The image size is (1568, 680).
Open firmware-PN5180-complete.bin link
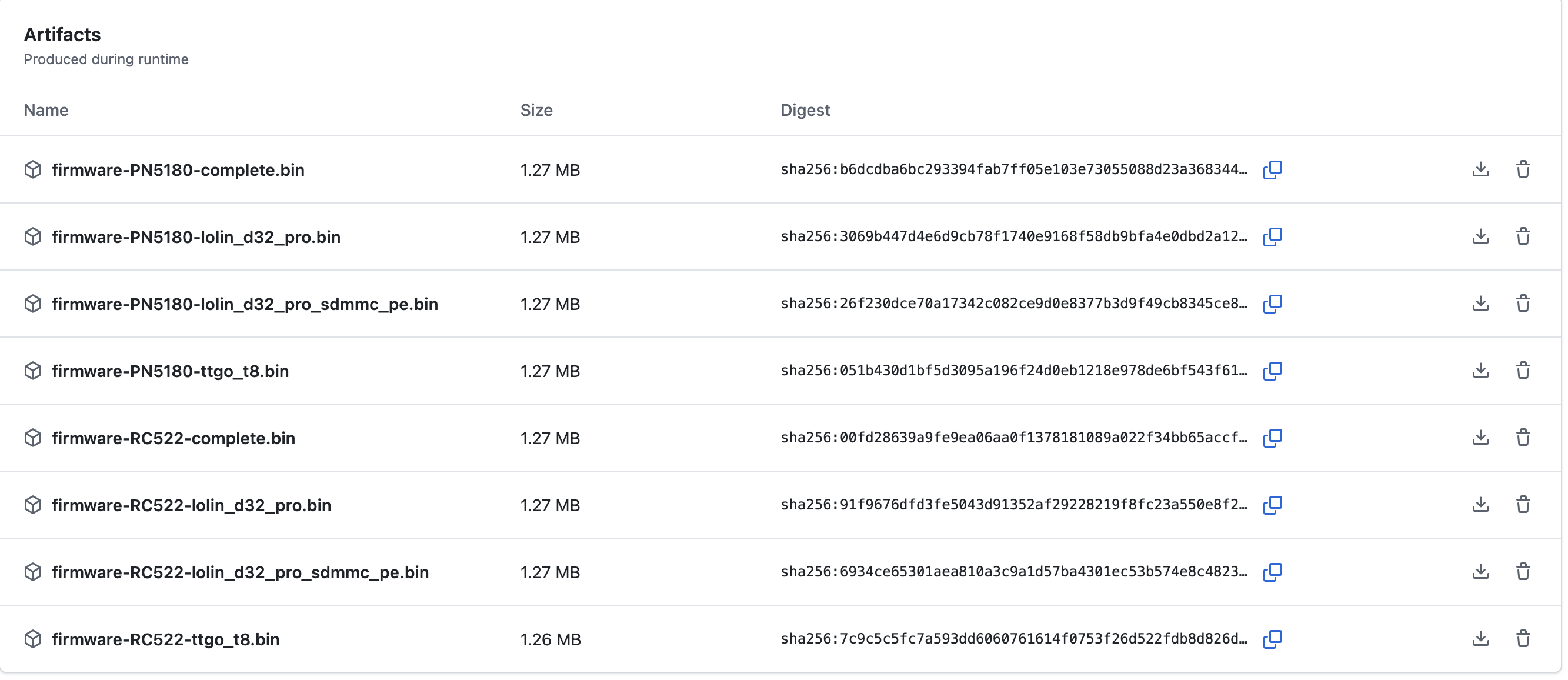pyautogui.click(x=178, y=170)
